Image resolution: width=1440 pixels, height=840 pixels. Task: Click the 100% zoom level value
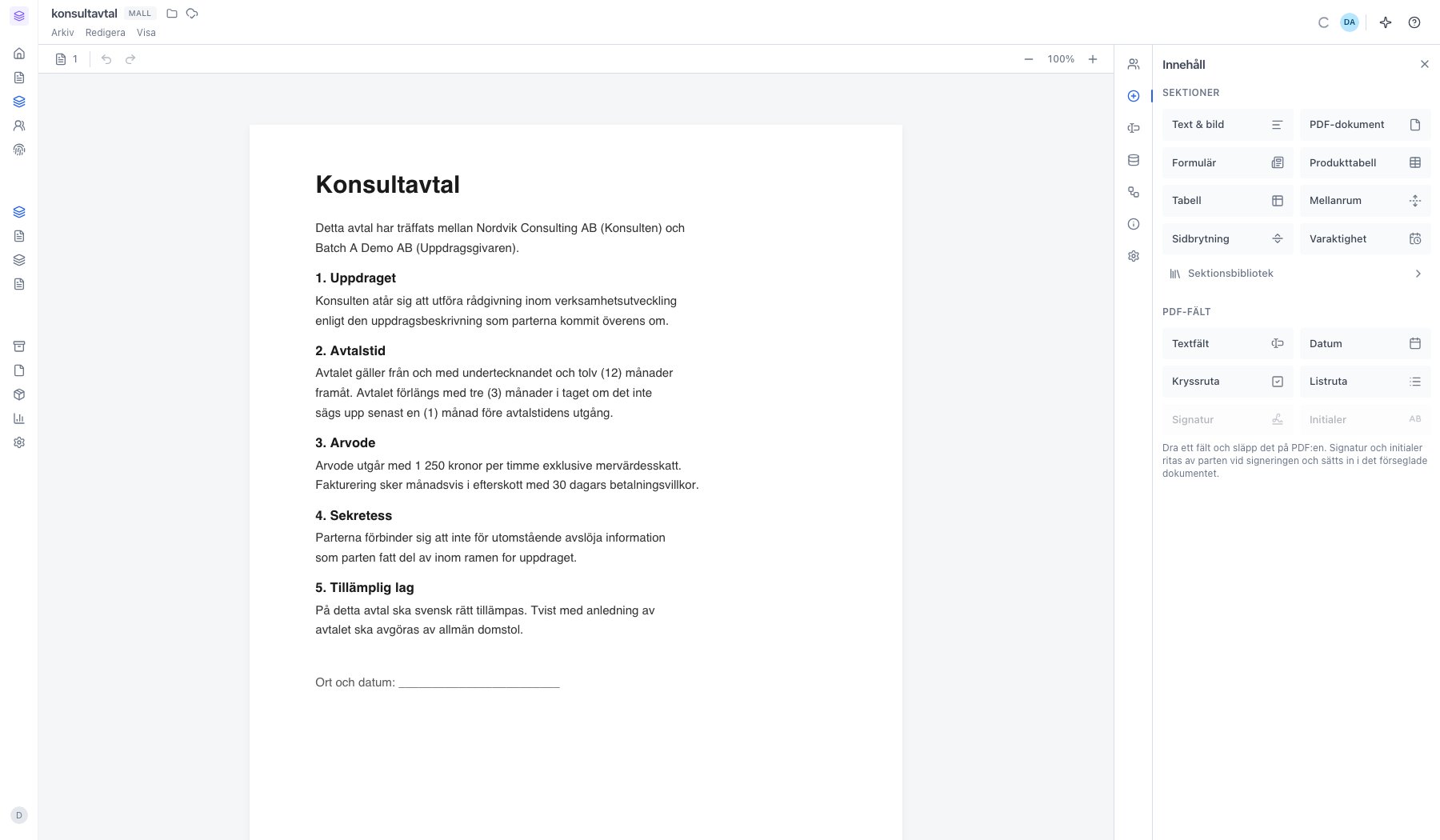pyautogui.click(x=1061, y=59)
